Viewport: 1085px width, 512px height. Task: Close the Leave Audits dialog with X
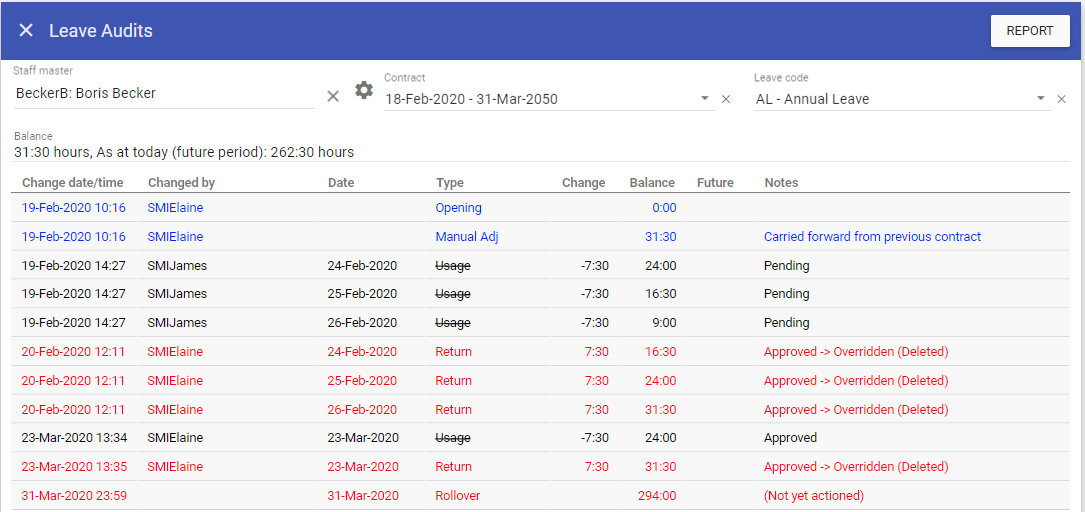(x=26, y=31)
